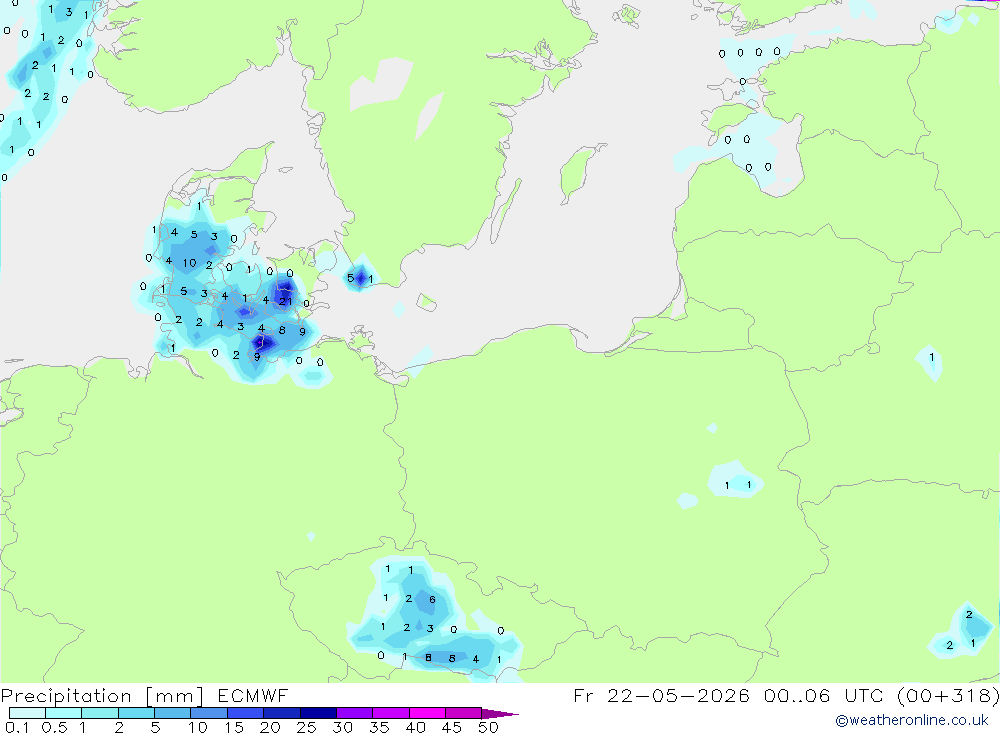Click the "ECMWF" model label

[253, 696]
